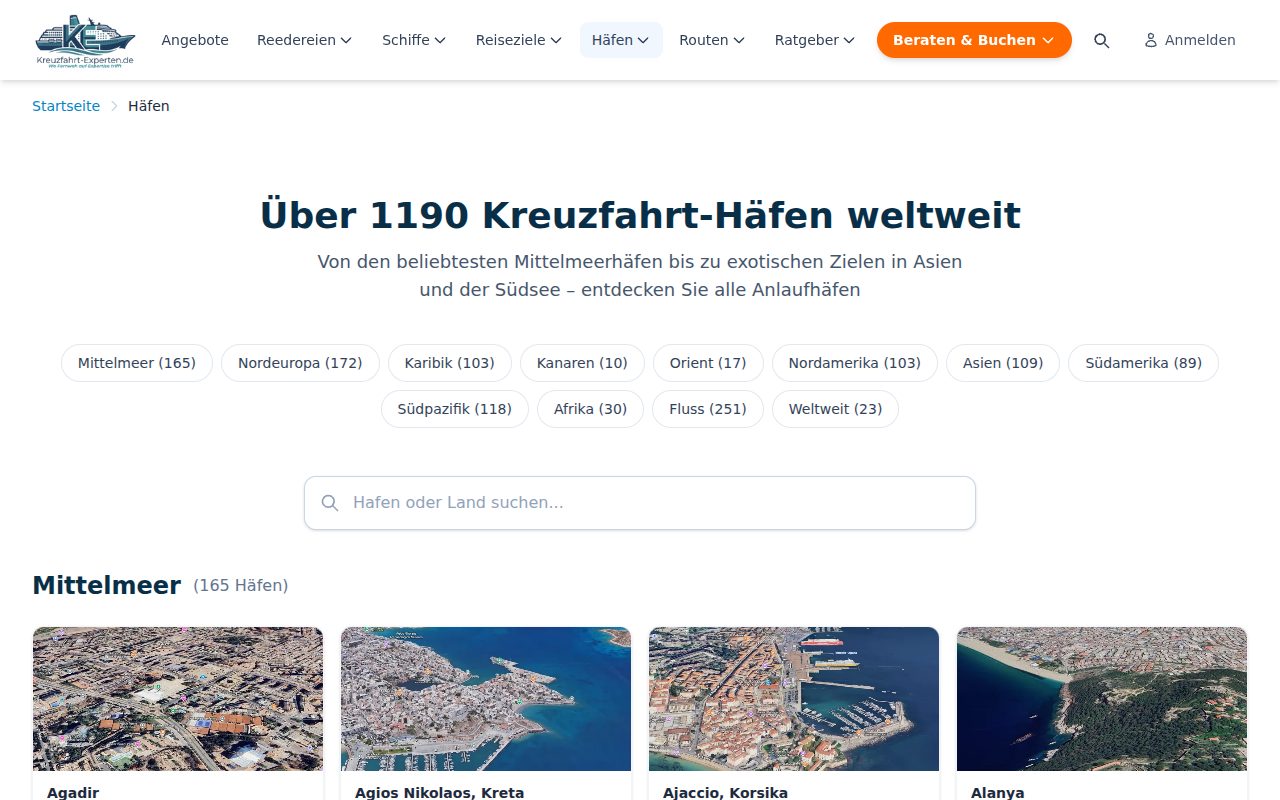Click the 'Häfen' breadcrumb text
Viewport: 1280px width, 800px height.
click(x=149, y=106)
